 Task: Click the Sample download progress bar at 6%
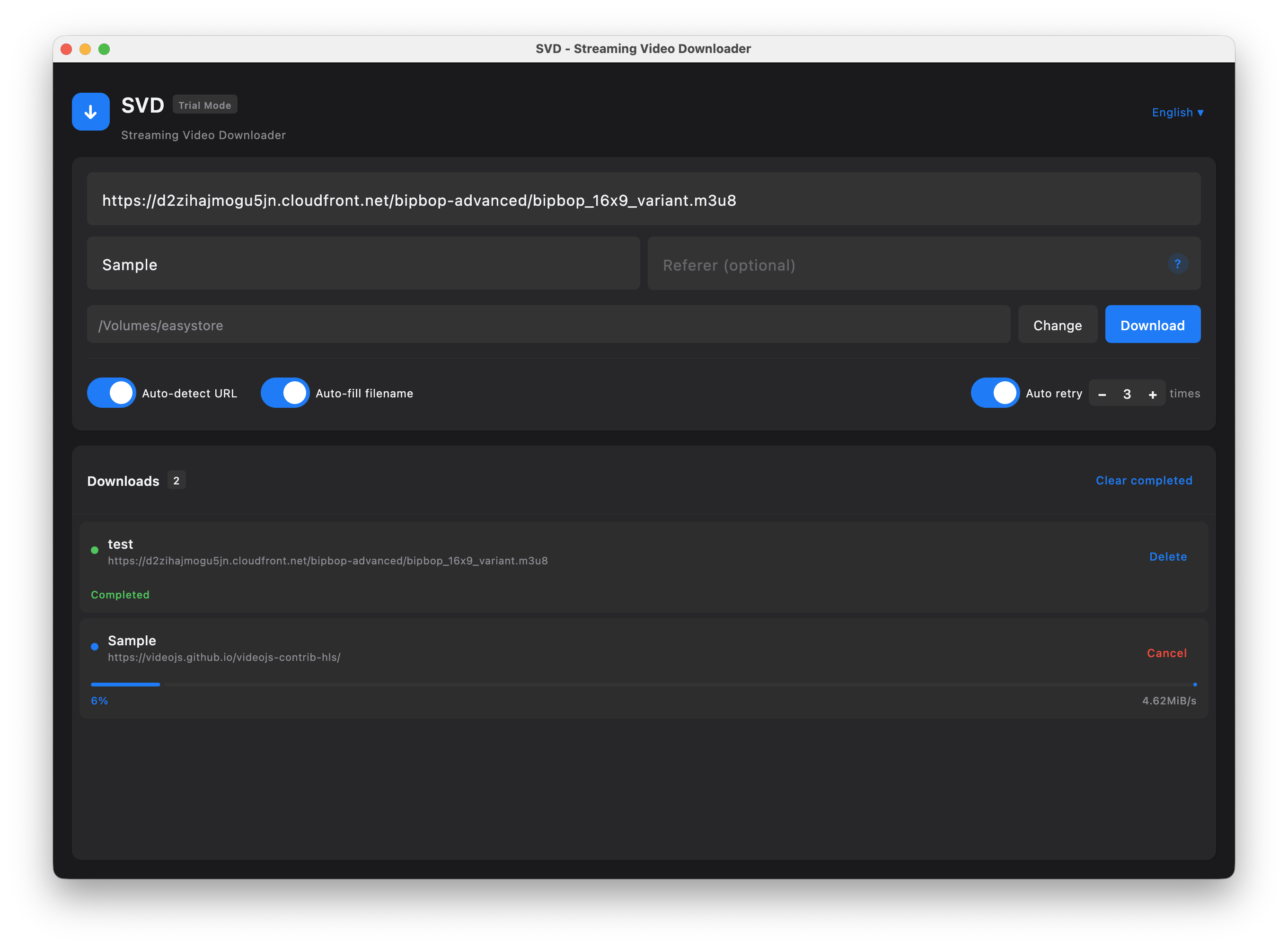click(x=125, y=684)
